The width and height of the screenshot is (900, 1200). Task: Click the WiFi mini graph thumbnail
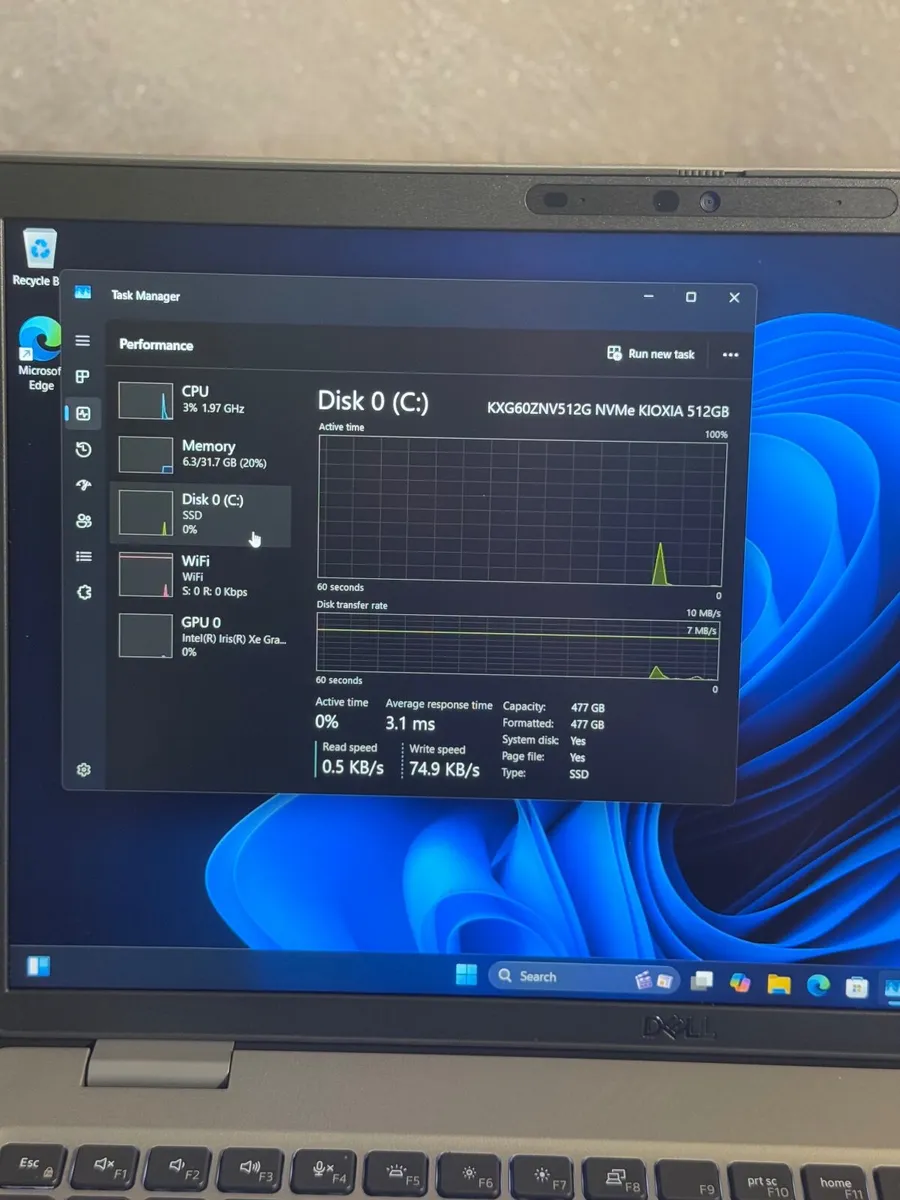pos(146,575)
